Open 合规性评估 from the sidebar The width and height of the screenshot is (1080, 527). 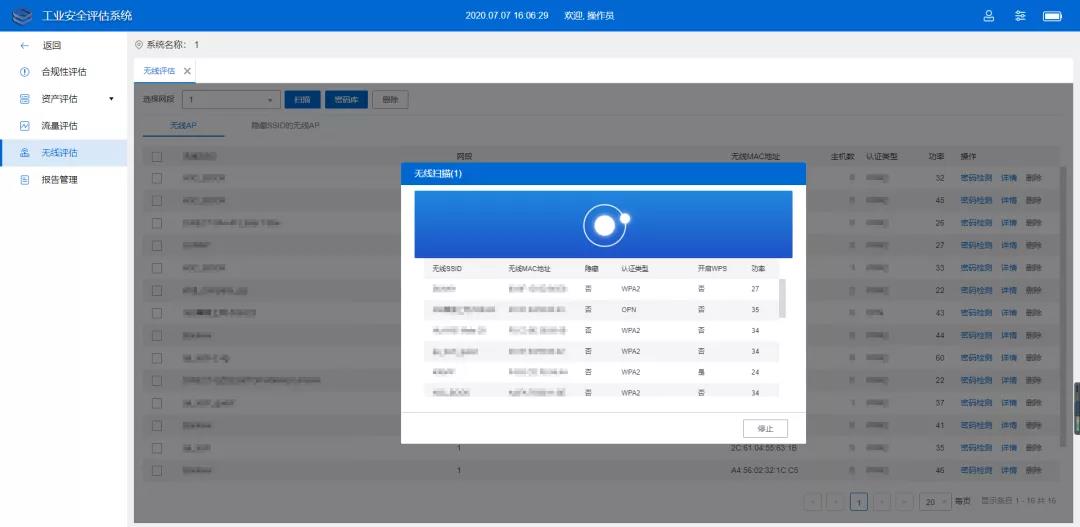(x=63, y=72)
